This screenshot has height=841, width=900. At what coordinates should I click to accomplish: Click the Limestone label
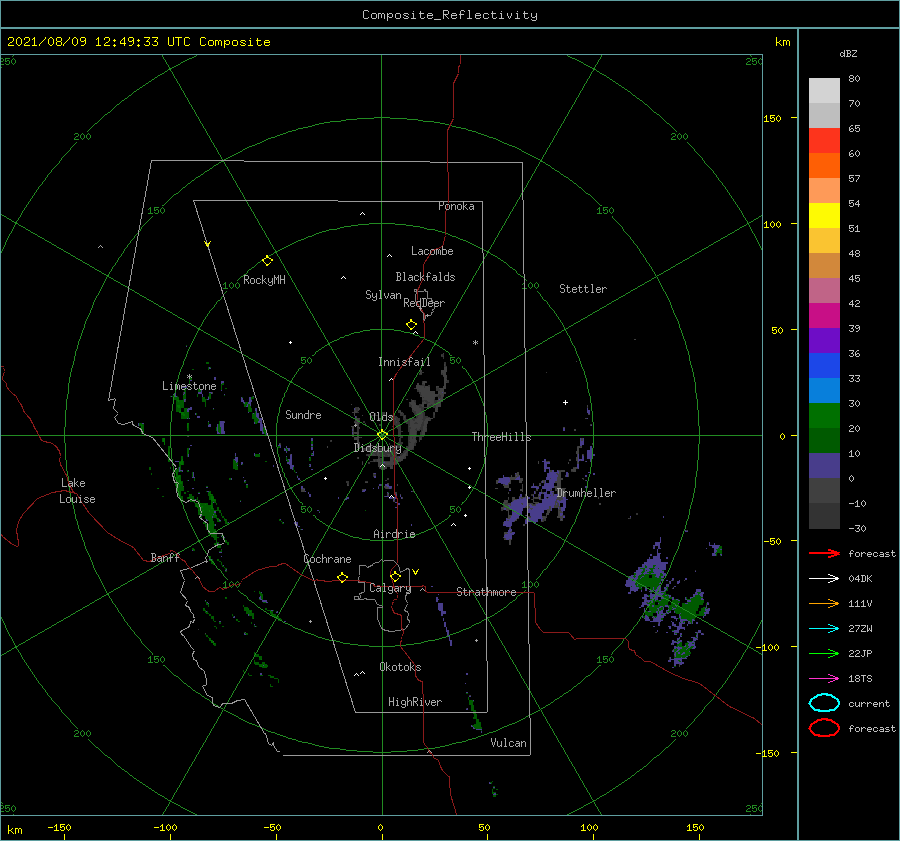click(x=189, y=386)
